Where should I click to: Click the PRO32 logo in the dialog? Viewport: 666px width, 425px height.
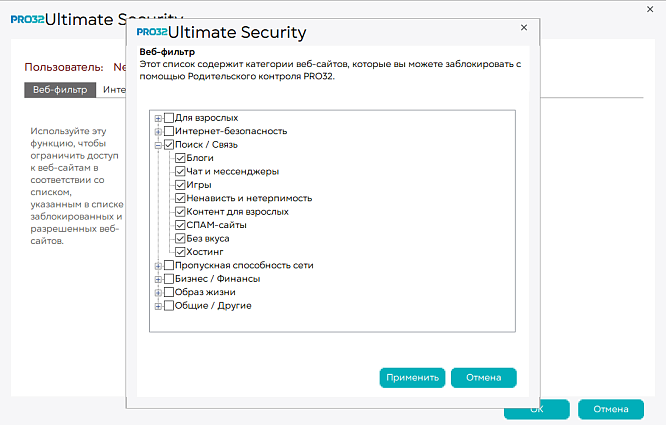tap(152, 32)
